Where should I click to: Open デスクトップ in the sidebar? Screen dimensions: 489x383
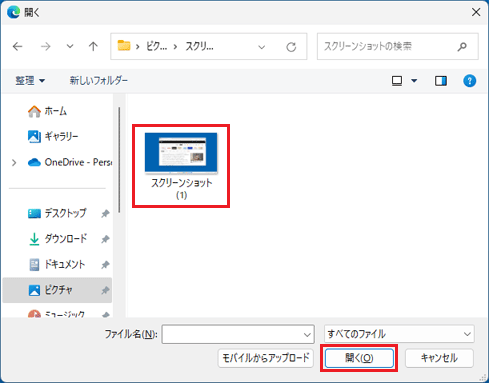tap(57, 213)
